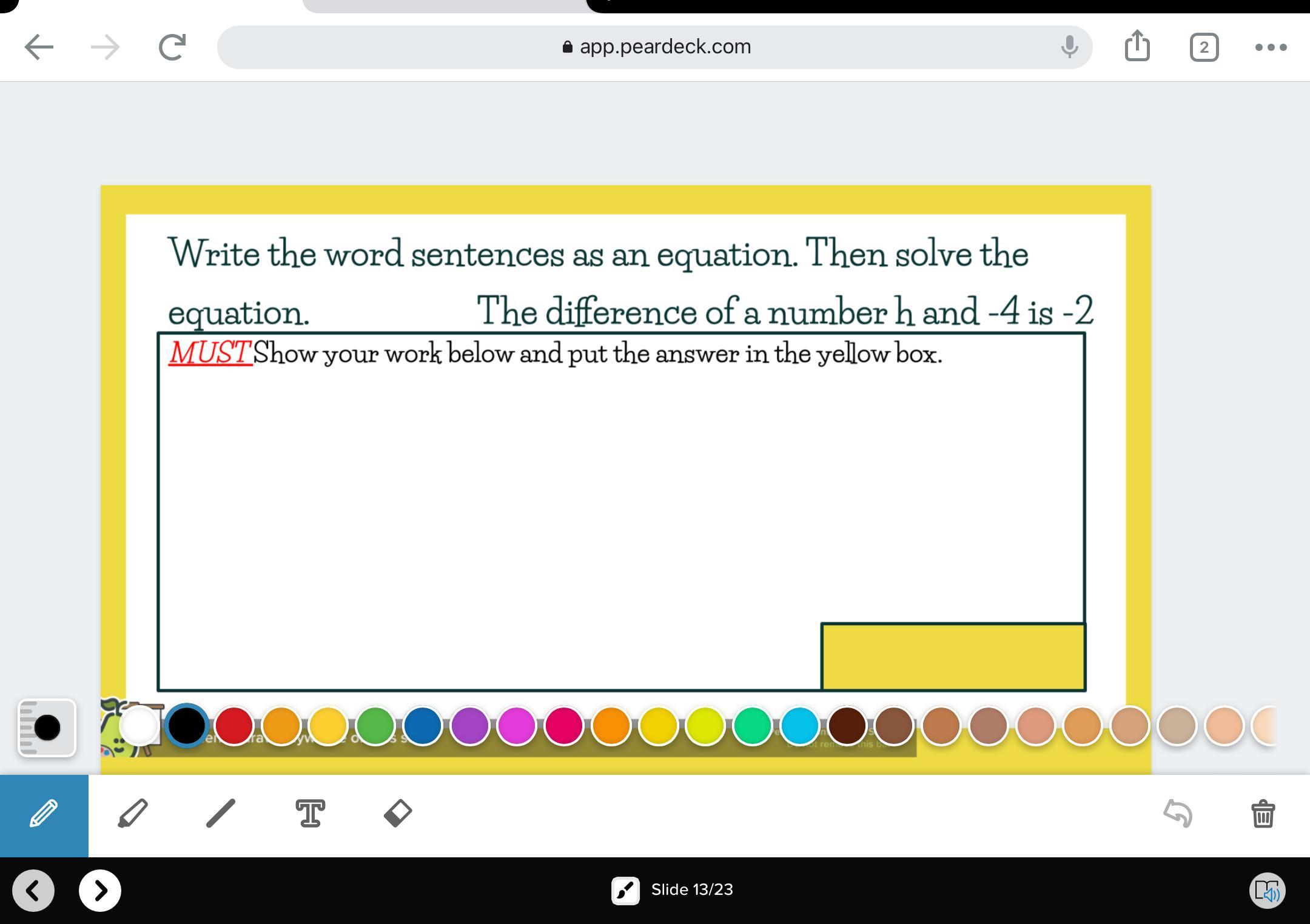Open the browser tabs switcher

click(x=1204, y=47)
